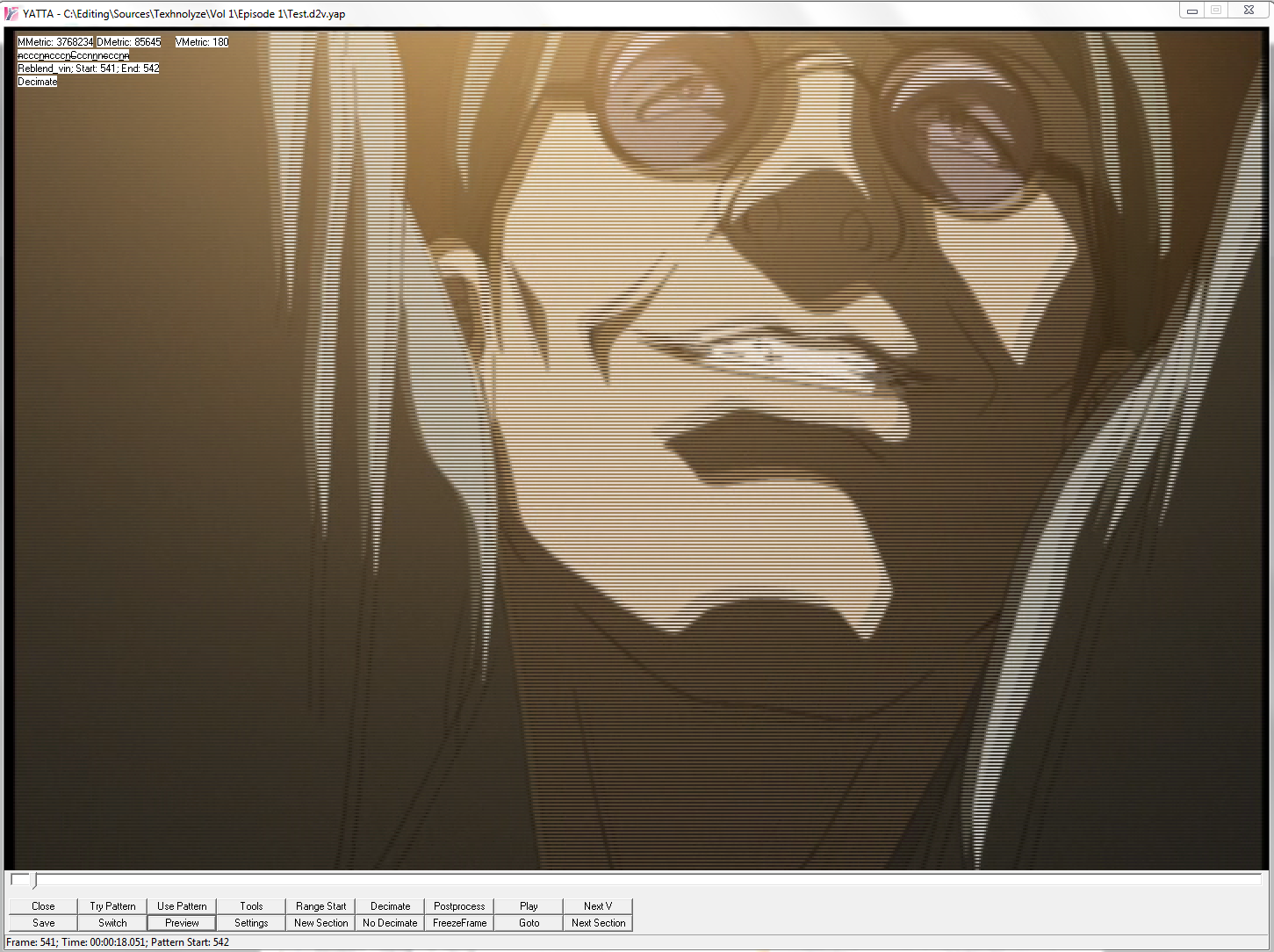Click the DMetric: 85645 overlay text
Screen dimensions: 1274x952
[129, 41]
